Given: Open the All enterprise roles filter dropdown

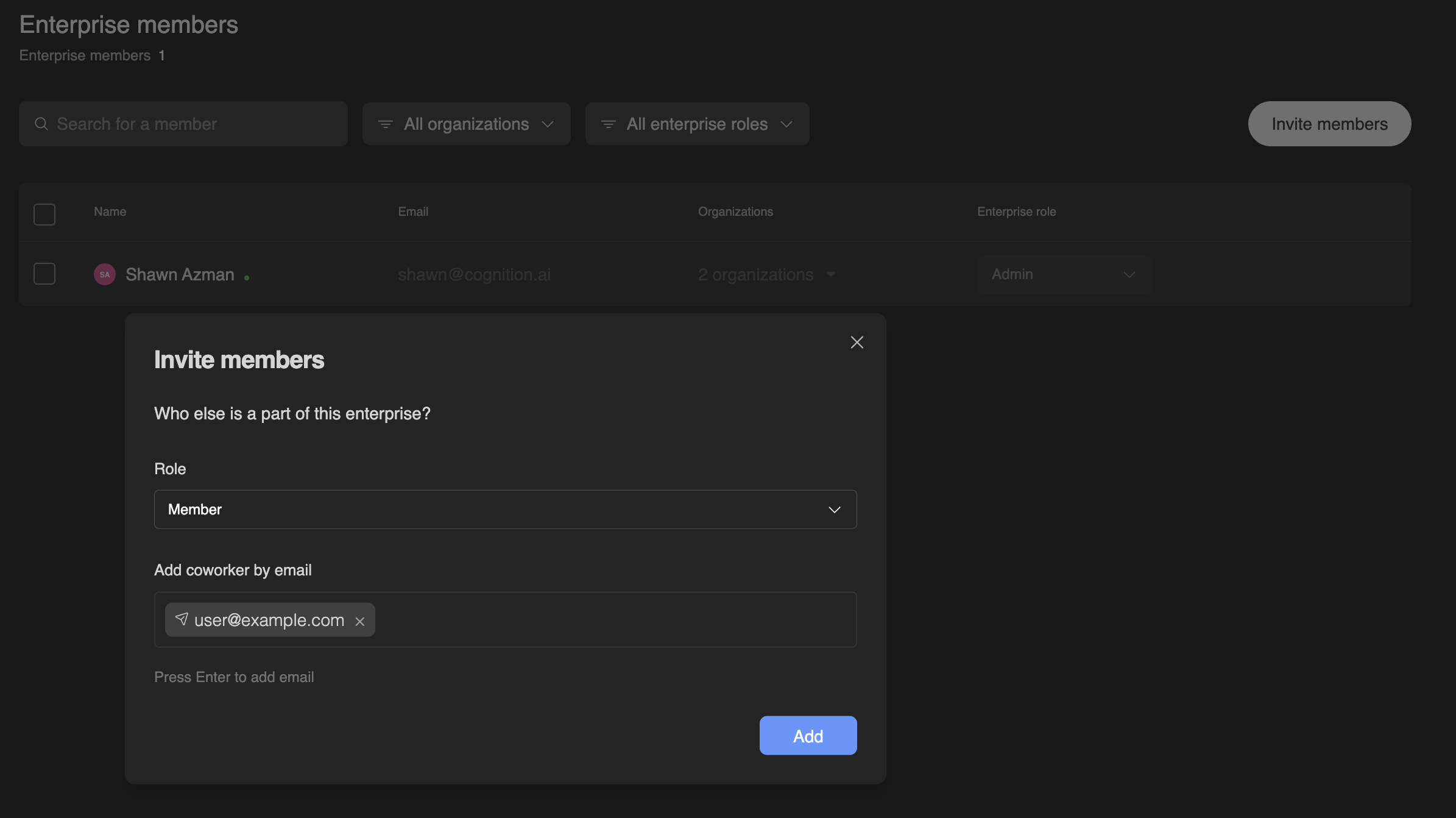Looking at the screenshot, I should [697, 124].
